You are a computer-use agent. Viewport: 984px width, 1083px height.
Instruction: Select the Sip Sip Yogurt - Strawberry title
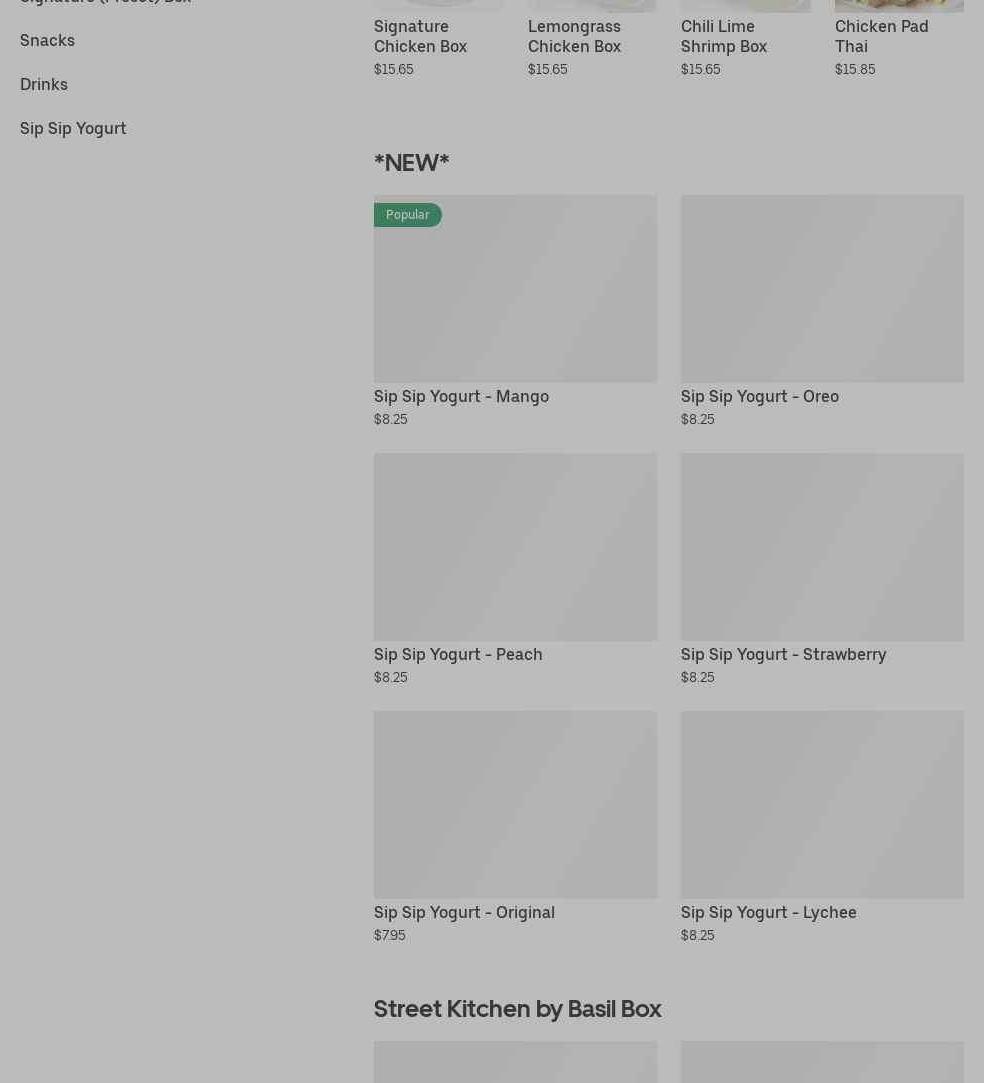coord(783,655)
